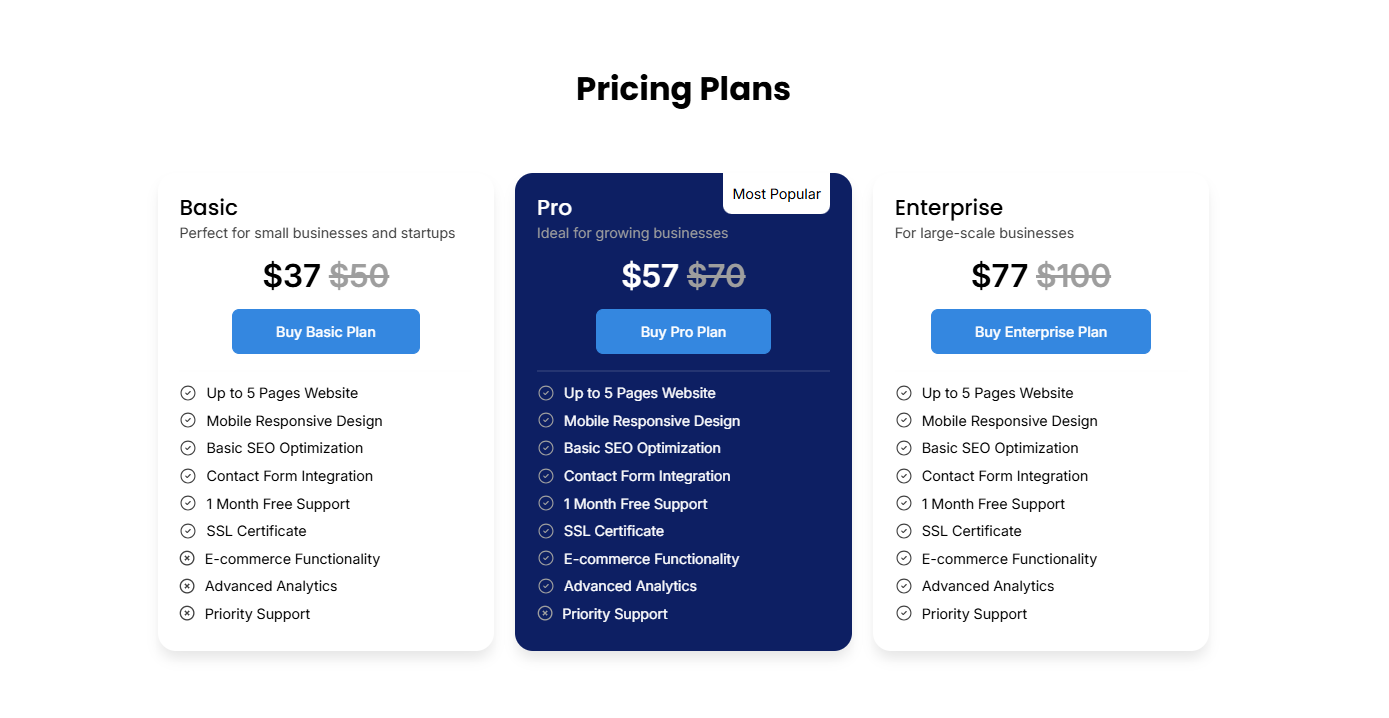This screenshot has width=1389, height=718.
Task: Click the Pro plan $57 price
Action: 650,275
